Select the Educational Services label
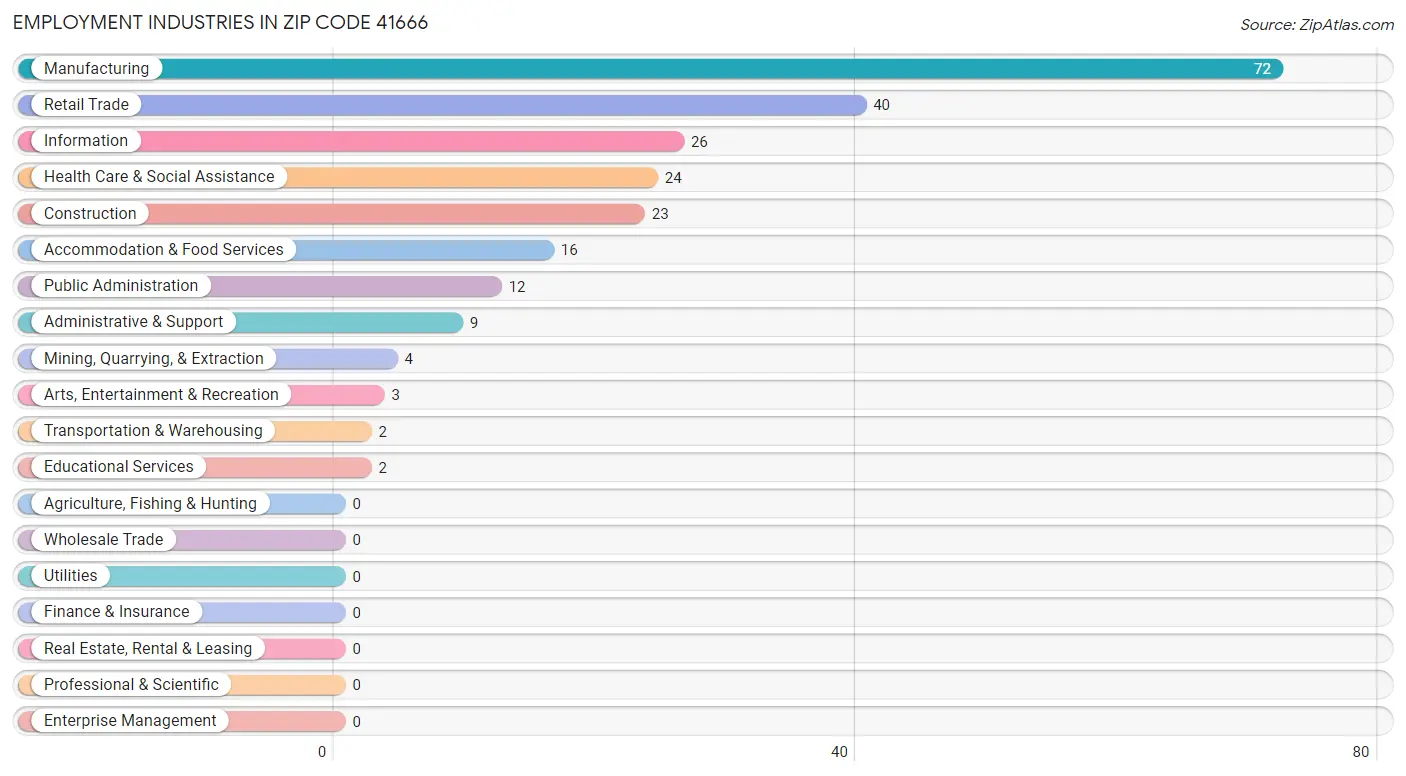This screenshot has width=1406, height=776. (119, 466)
